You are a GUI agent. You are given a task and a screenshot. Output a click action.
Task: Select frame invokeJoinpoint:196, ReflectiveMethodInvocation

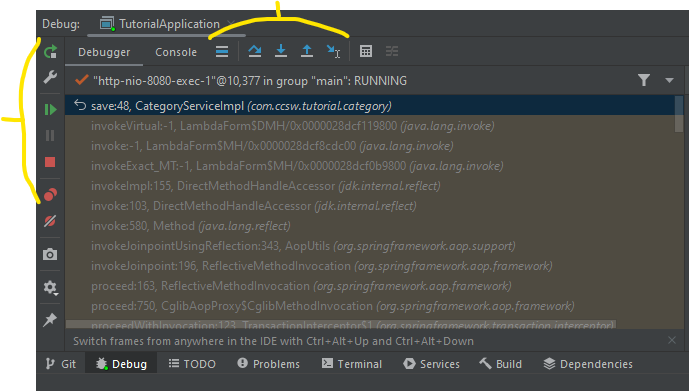[x=370, y=266]
